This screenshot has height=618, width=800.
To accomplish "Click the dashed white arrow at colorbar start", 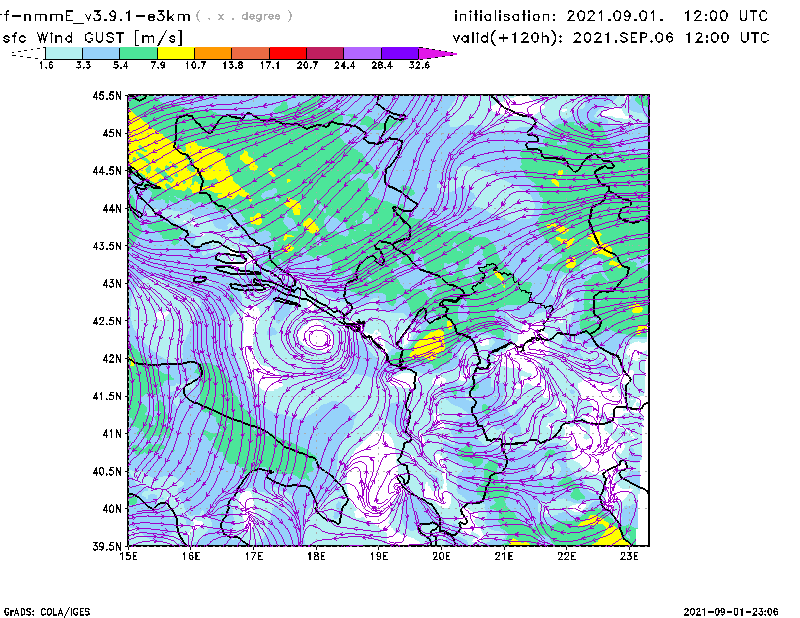I will [x=28, y=53].
